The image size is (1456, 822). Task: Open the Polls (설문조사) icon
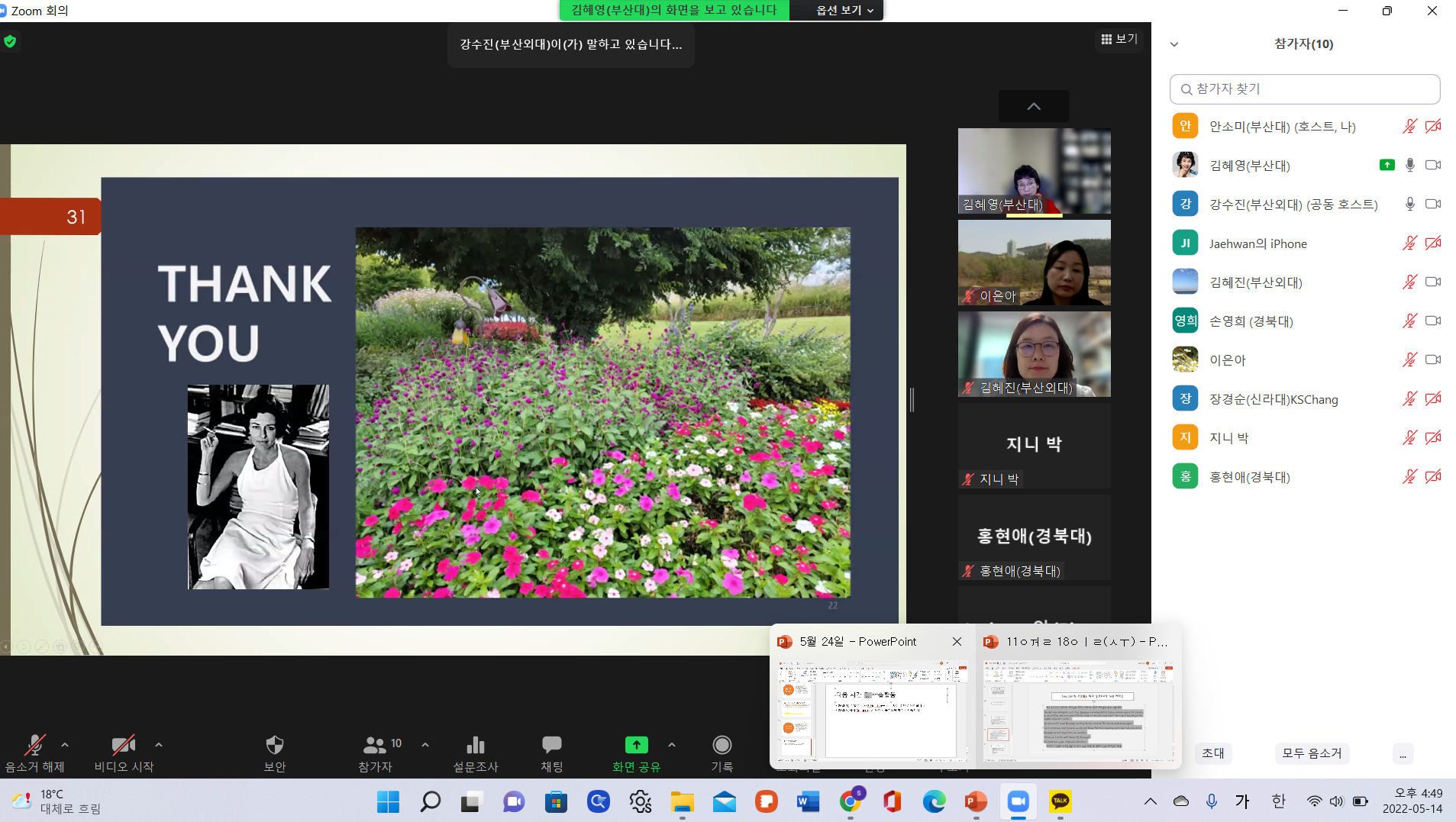point(475,745)
